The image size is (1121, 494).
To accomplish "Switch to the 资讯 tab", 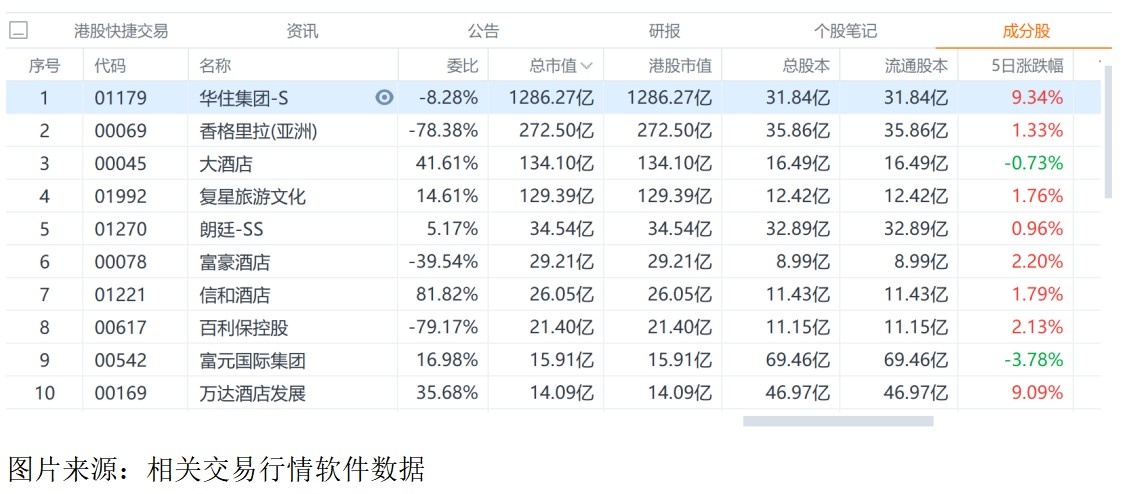I will coord(302,32).
